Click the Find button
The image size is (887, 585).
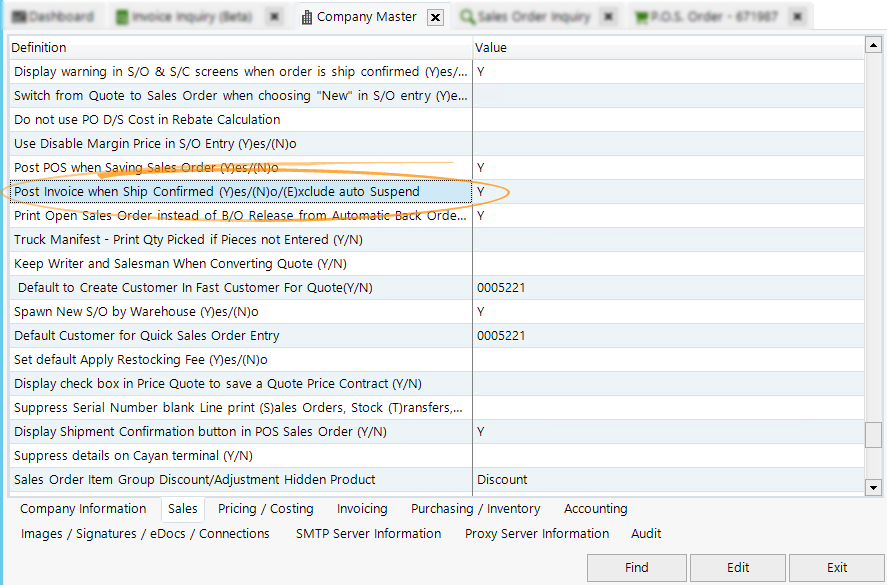click(x=636, y=567)
